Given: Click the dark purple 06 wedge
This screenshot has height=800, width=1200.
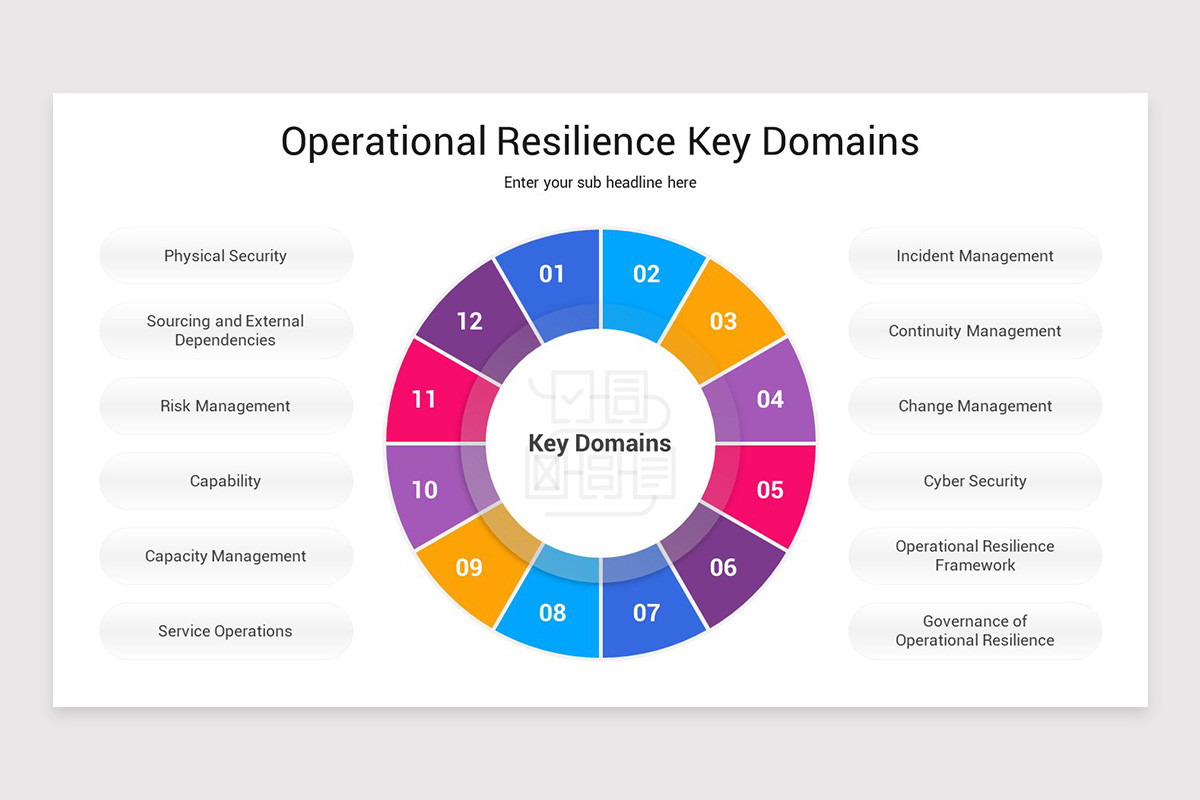Looking at the screenshot, I should click(x=724, y=568).
